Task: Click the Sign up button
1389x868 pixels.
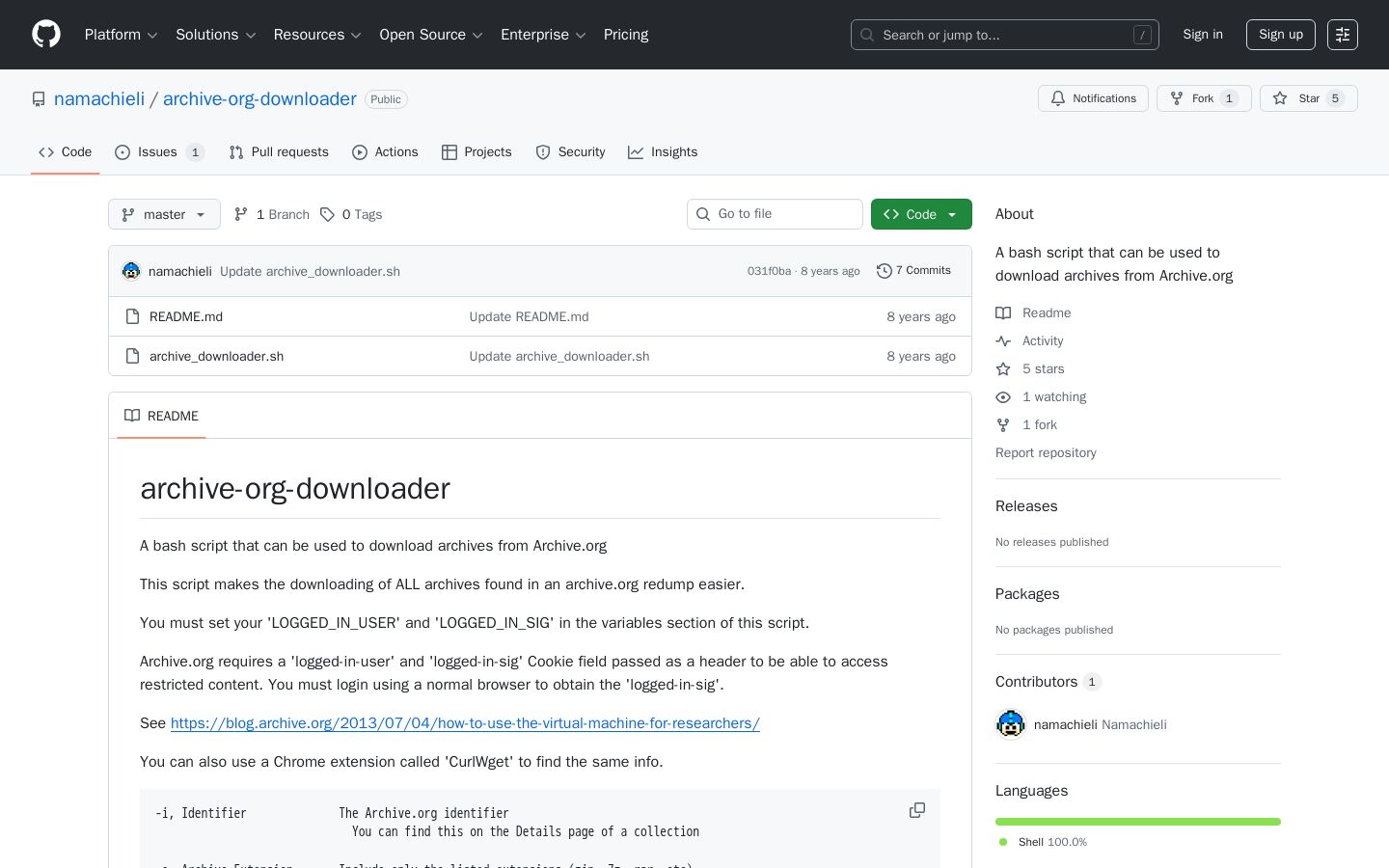Action: [1281, 35]
